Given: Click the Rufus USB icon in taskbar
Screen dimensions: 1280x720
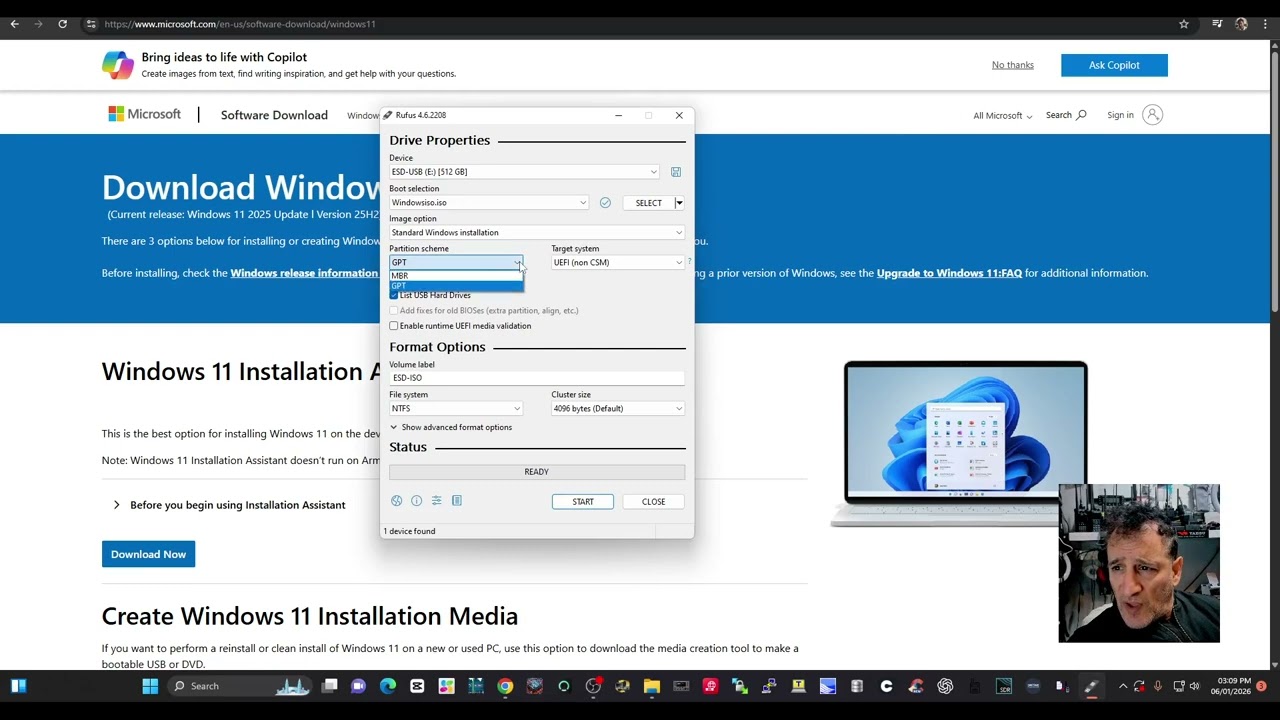Looking at the screenshot, I should pos(1091,686).
